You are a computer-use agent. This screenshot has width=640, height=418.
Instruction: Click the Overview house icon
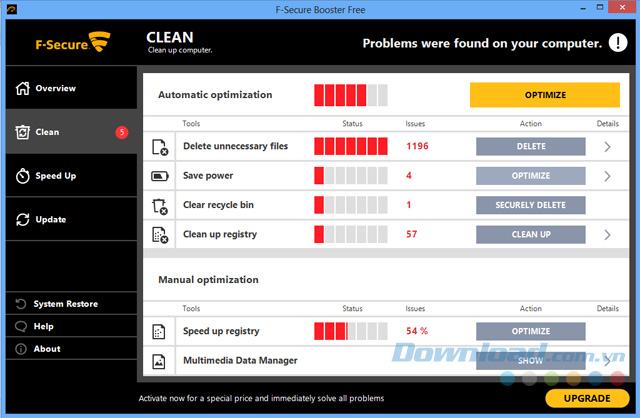pyautogui.click(x=22, y=88)
